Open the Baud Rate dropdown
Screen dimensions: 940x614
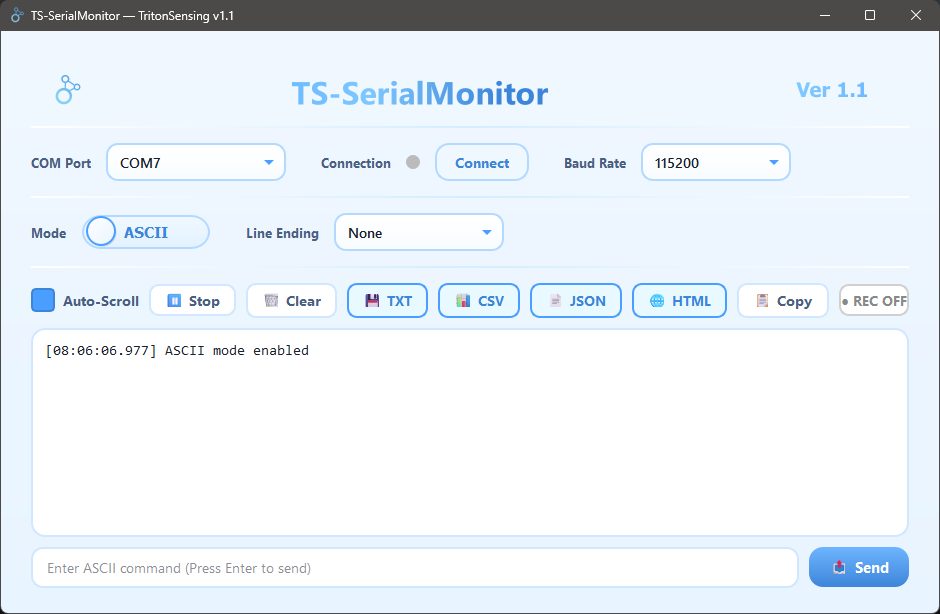pos(715,161)
